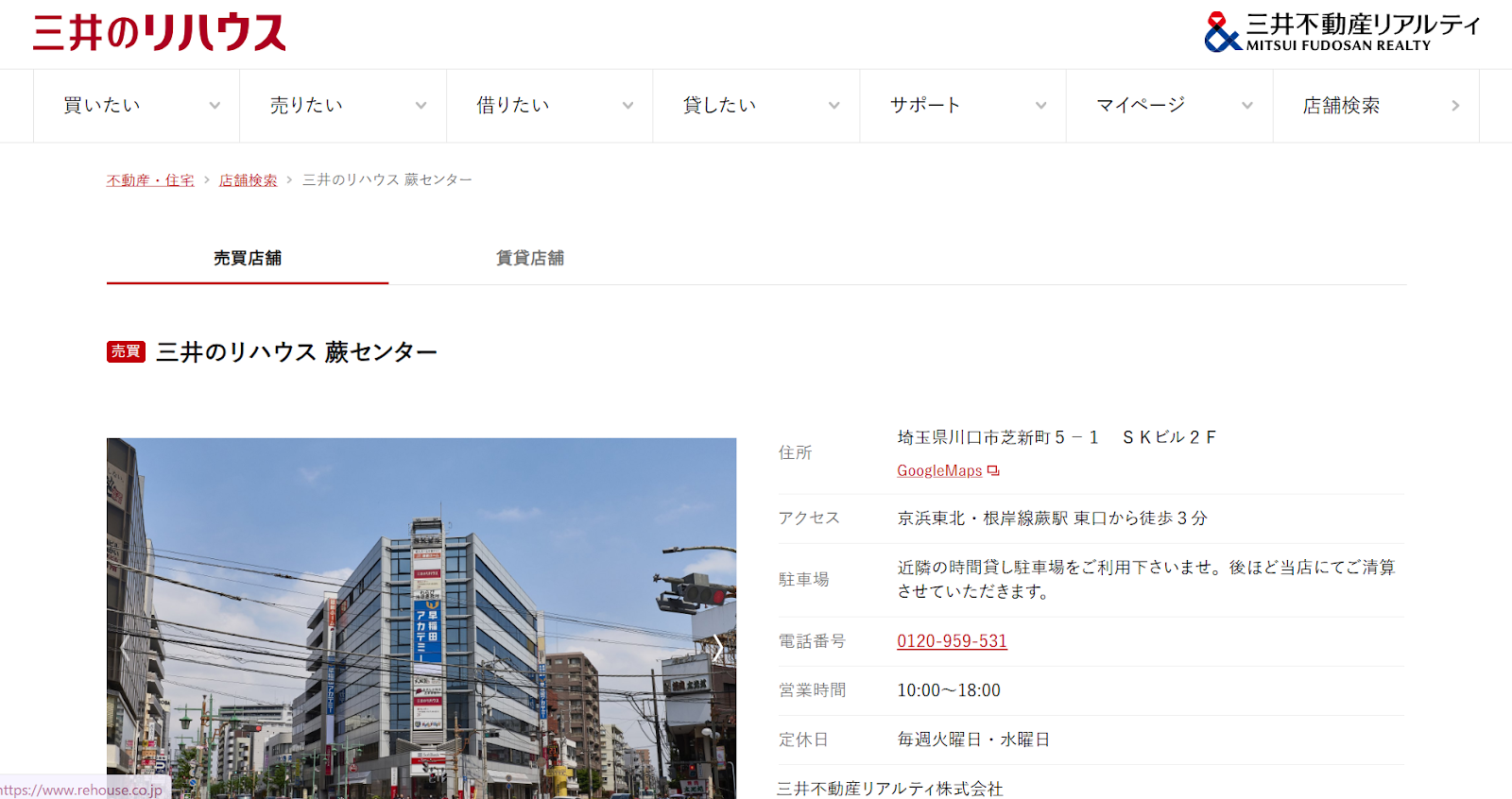Open the マイページ menu
The image size is (1512, 799).
click(x=1170, y=106)
